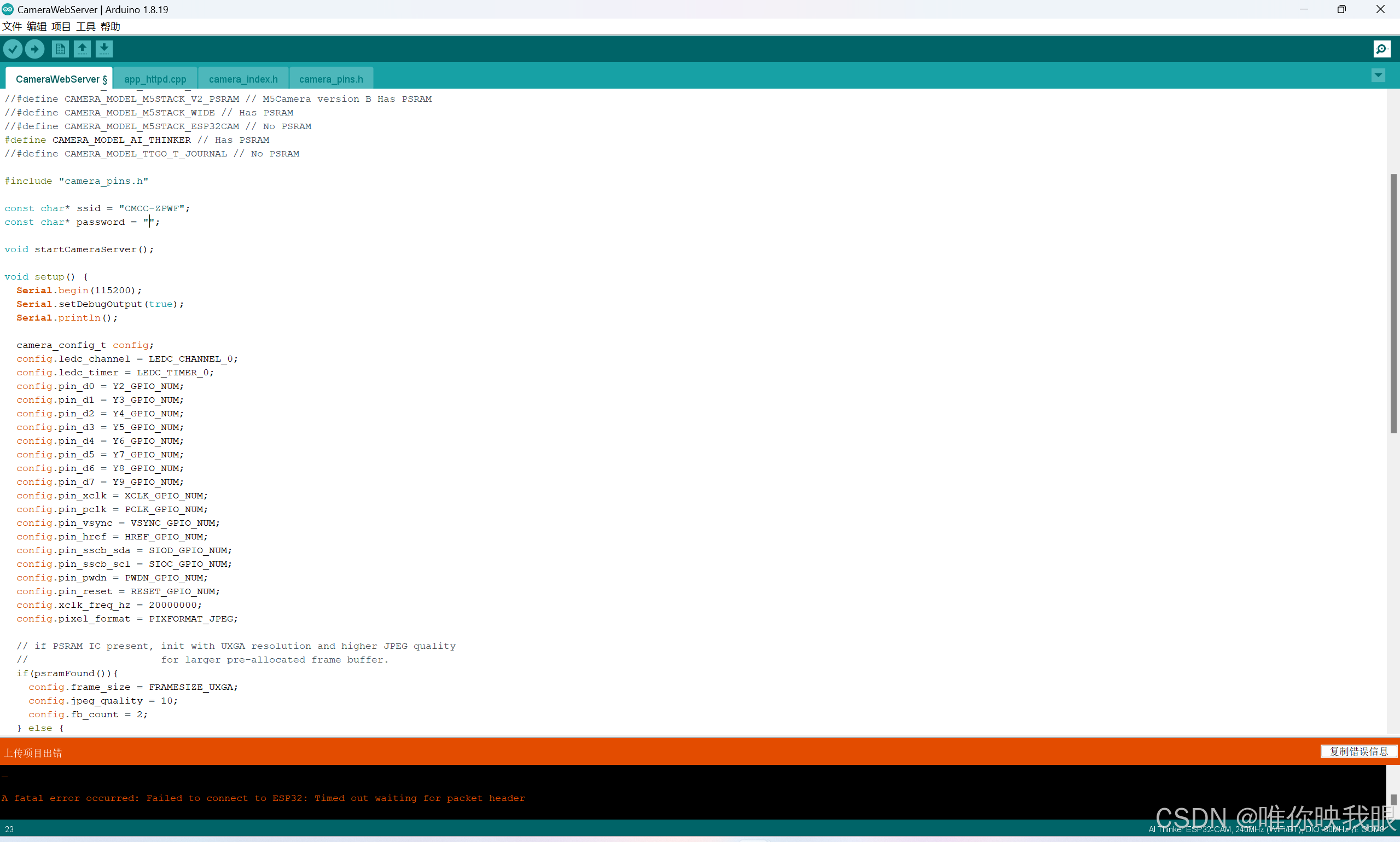Open the 项目 menu
Image resolution: width=1400 pixels, height=842 pixels.
pos(61,27)
